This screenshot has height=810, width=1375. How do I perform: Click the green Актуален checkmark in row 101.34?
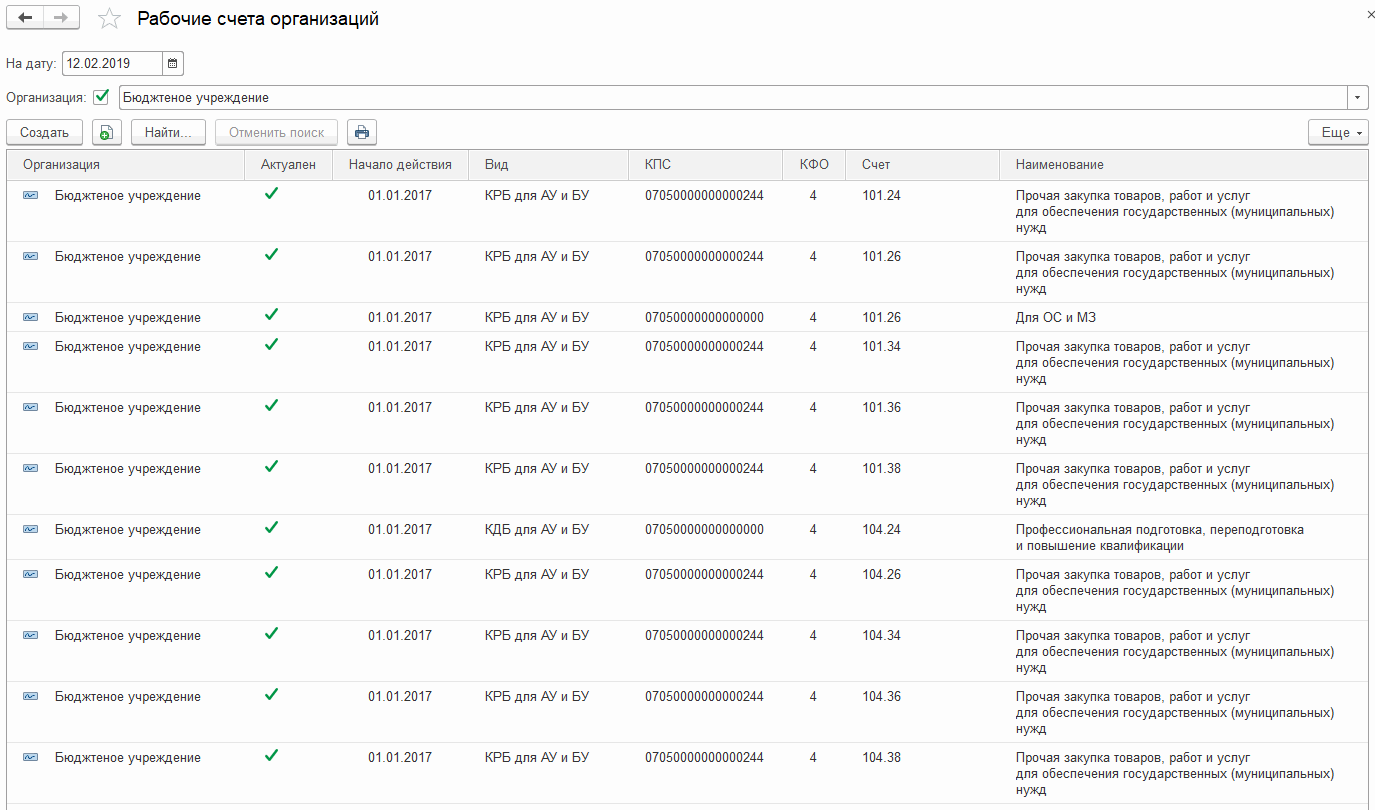pos(271,345)
